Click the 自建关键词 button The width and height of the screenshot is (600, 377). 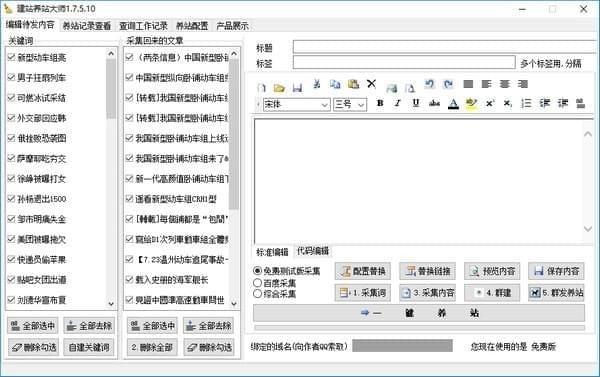pos(89,347)
